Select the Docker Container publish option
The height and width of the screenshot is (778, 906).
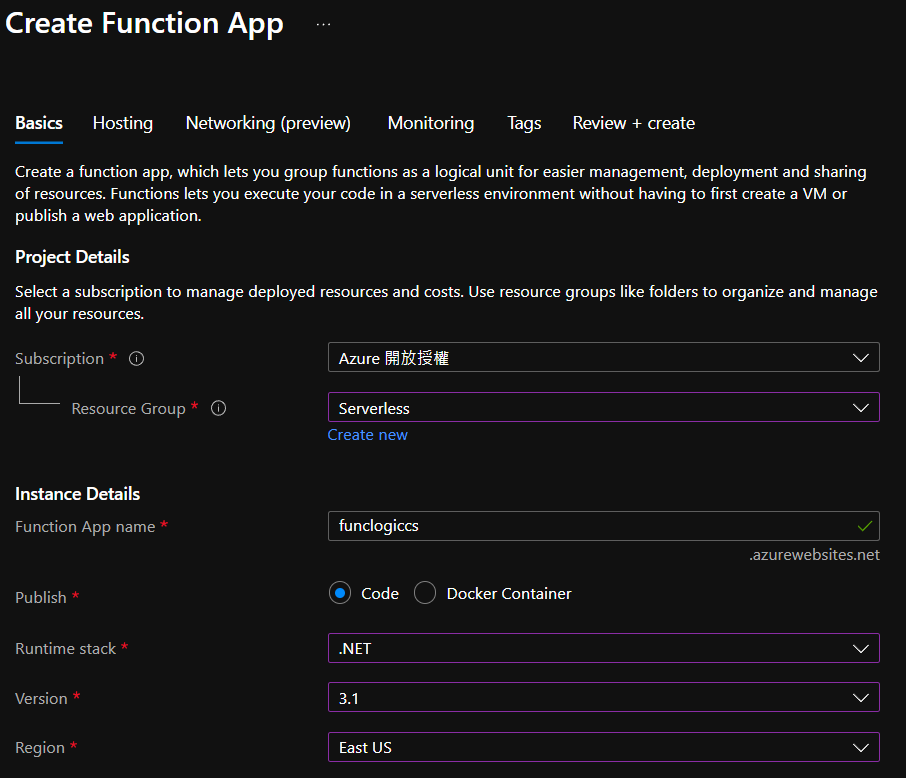coord(425,593)
